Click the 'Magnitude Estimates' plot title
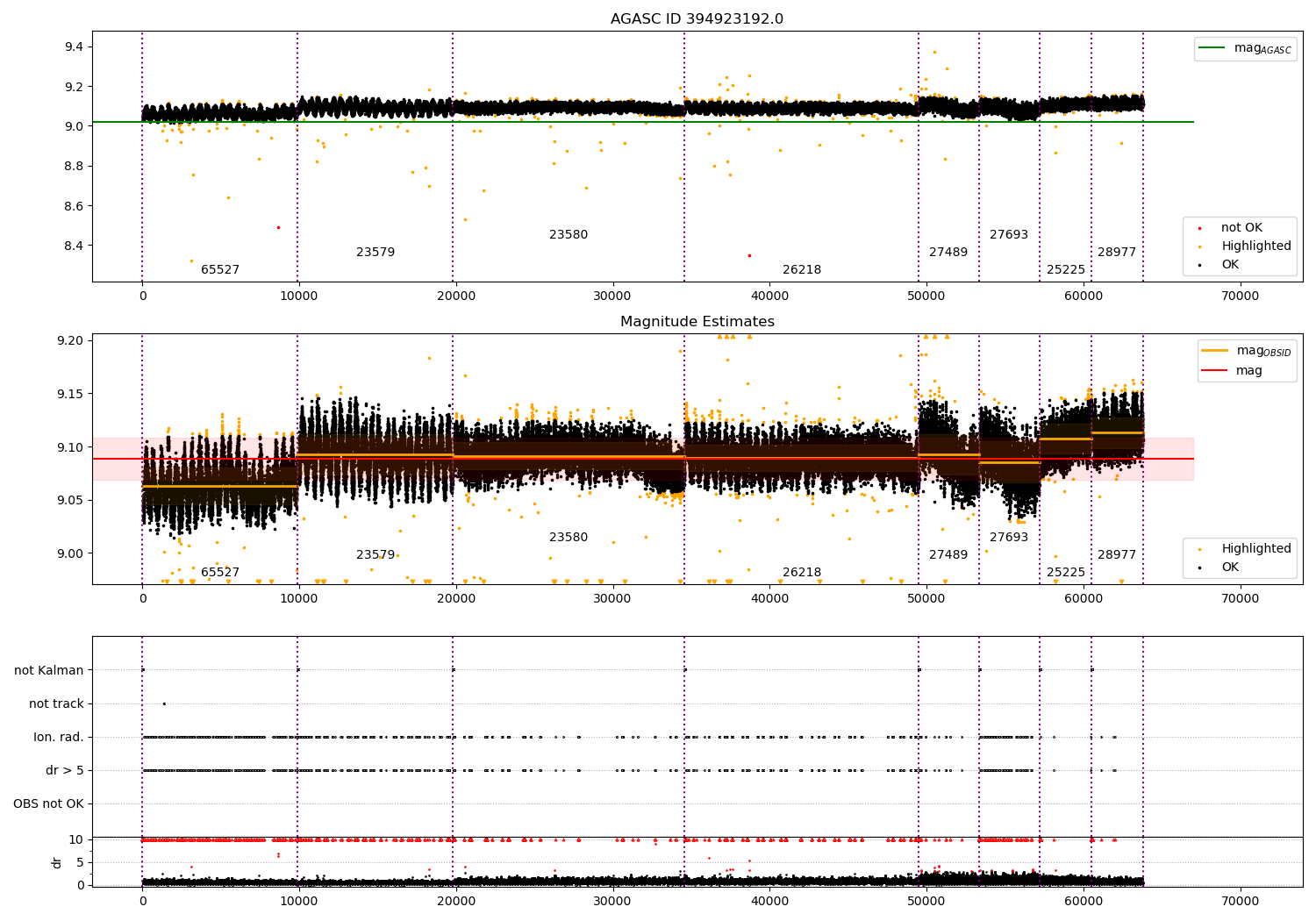 (x=697, y=322)
